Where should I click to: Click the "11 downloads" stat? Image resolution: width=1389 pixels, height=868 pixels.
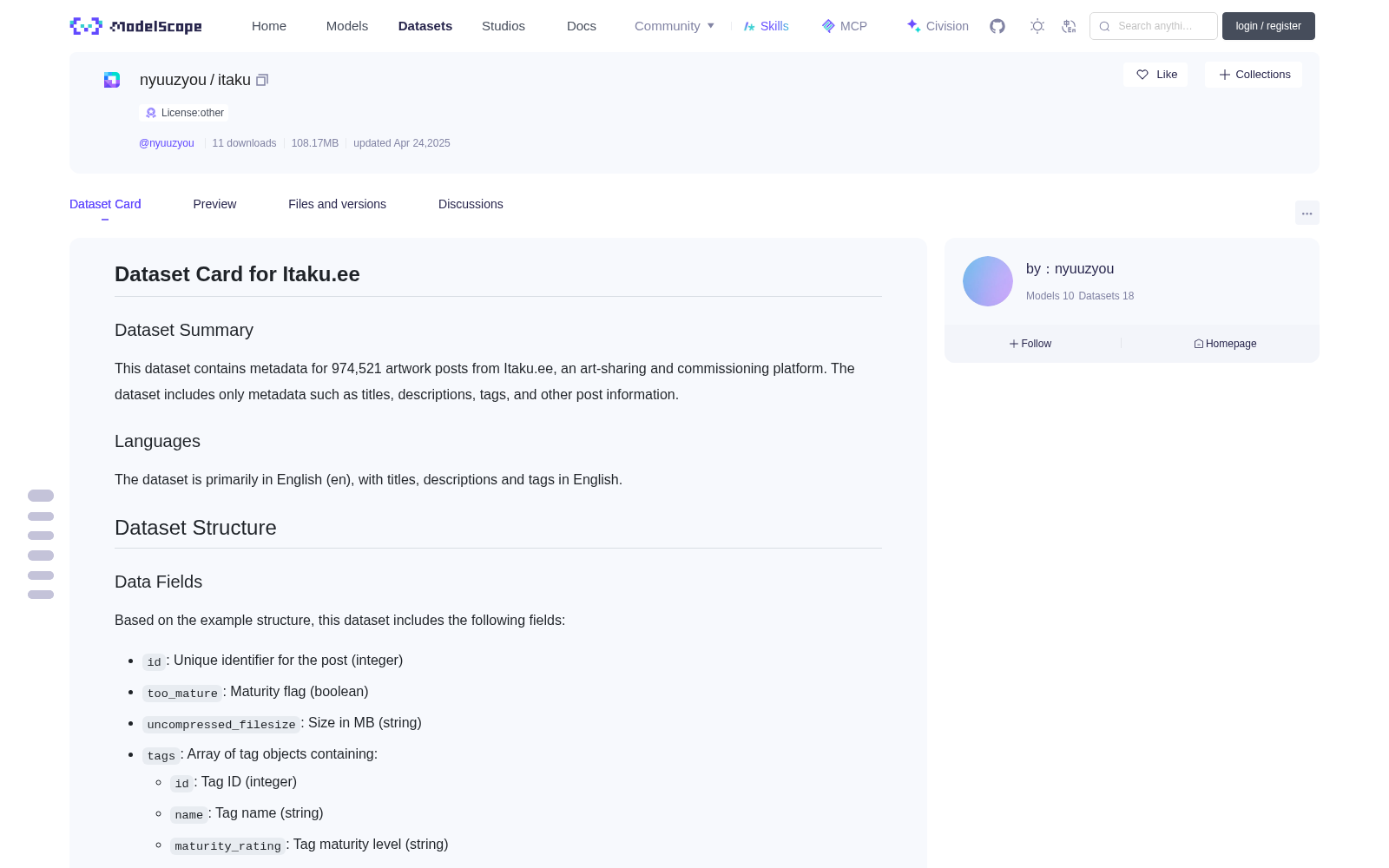click(244, 143)
